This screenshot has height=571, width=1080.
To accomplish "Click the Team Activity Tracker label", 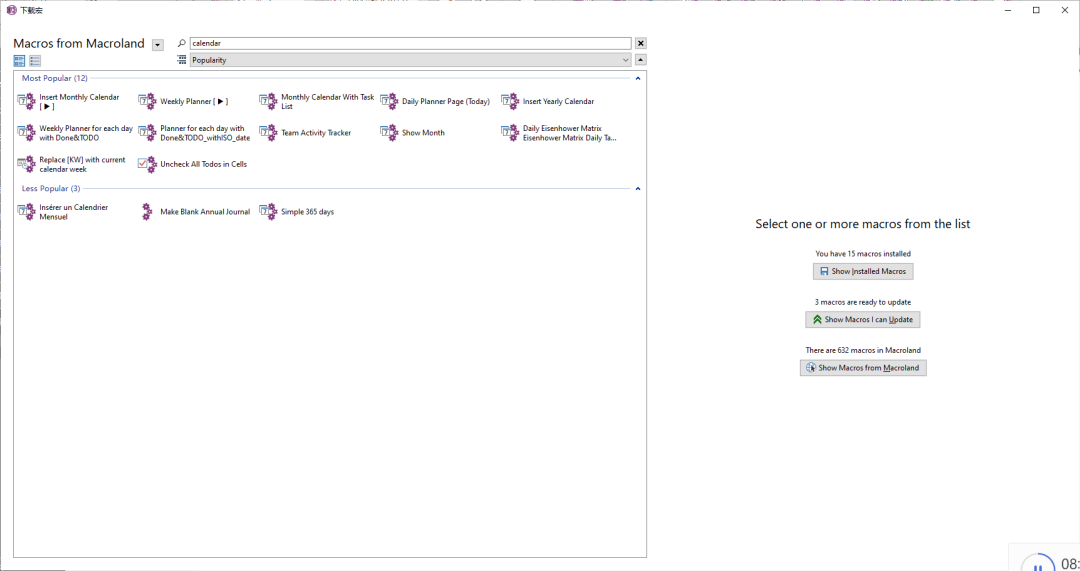I will tap(316, 133).
